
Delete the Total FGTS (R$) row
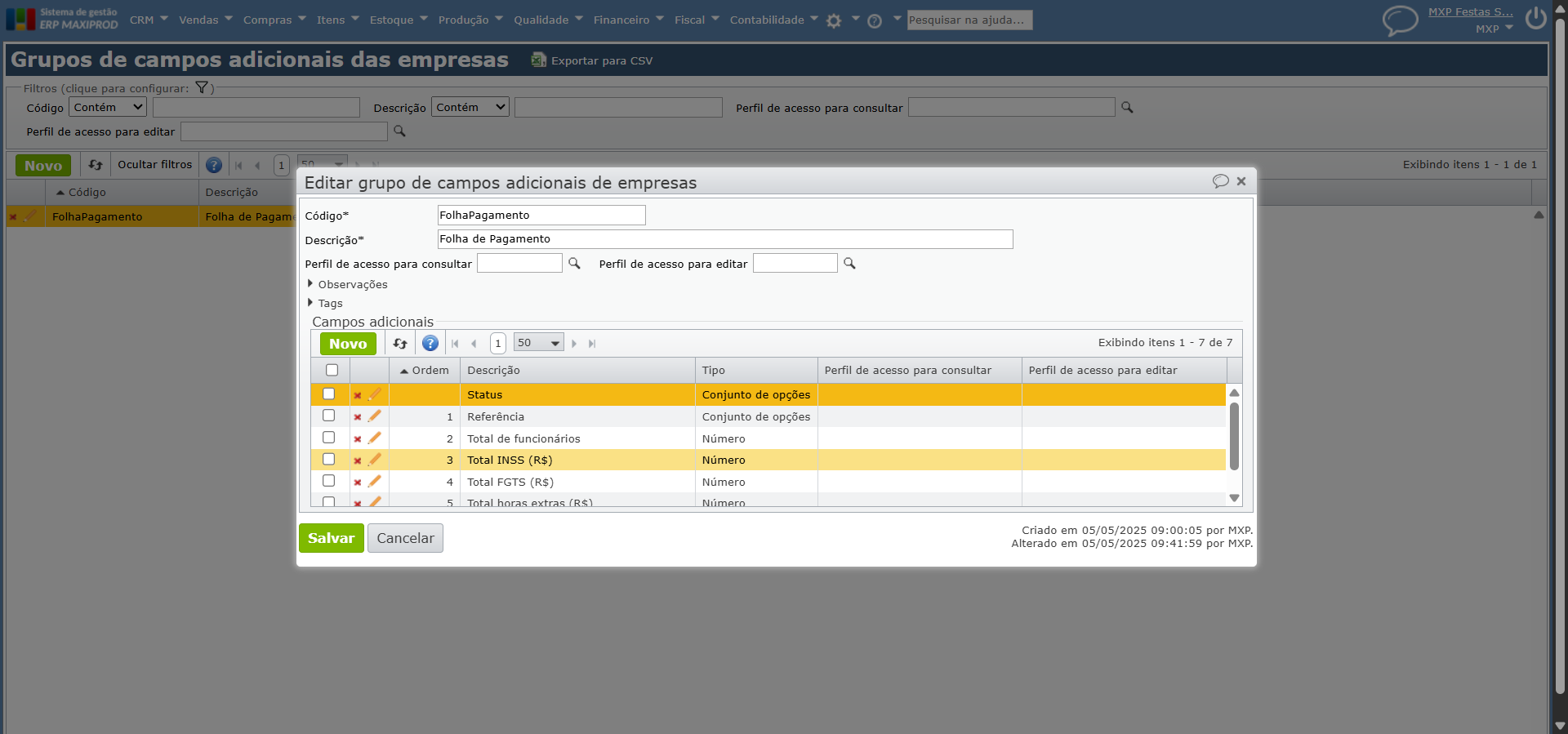(358, 483)
